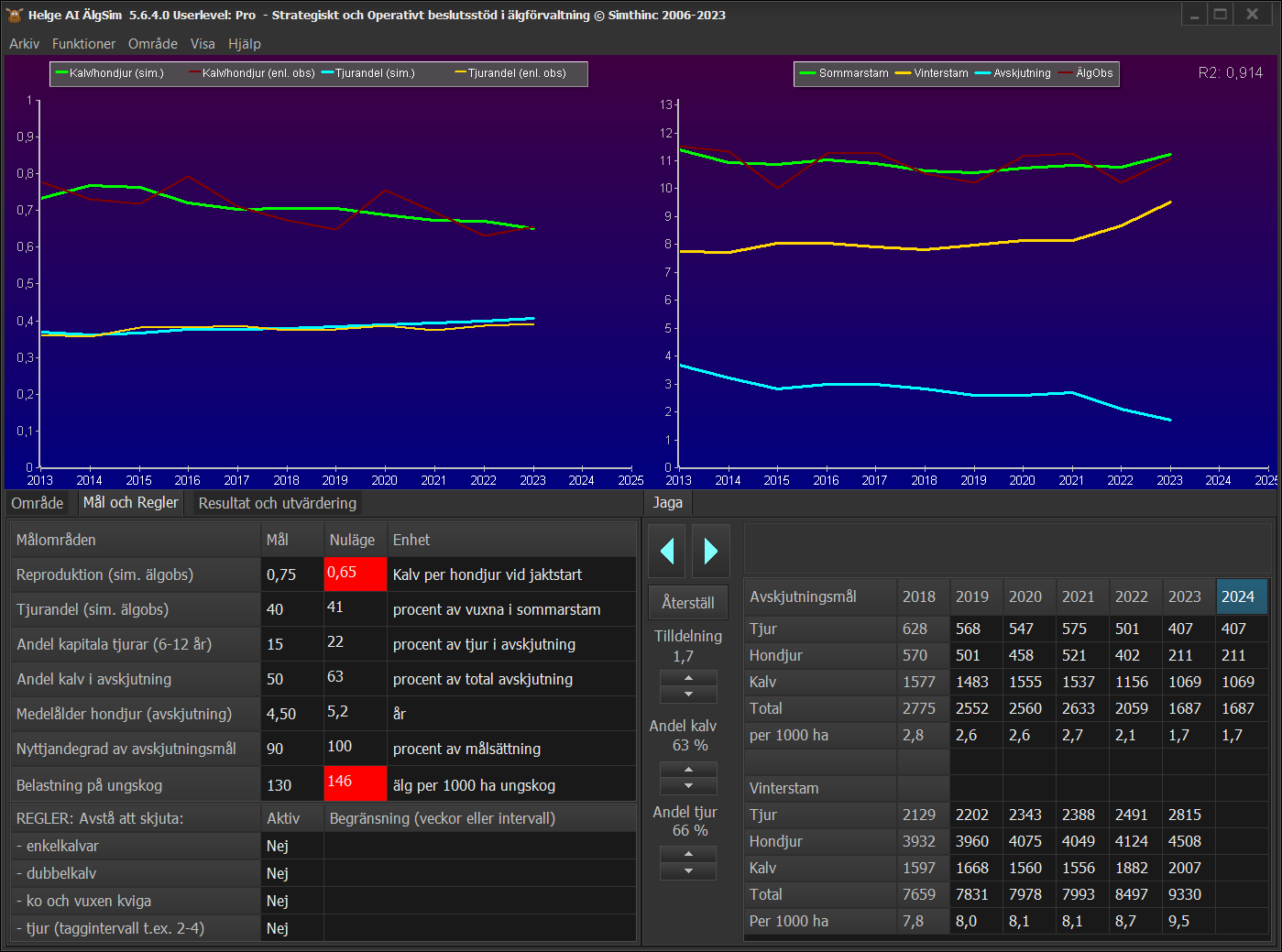Switch to the Område tab

pos(38,503)
